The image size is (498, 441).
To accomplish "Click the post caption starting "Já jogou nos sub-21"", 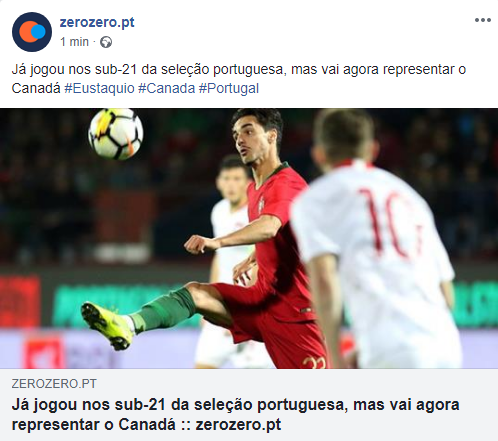I will (x=239, y=79).
